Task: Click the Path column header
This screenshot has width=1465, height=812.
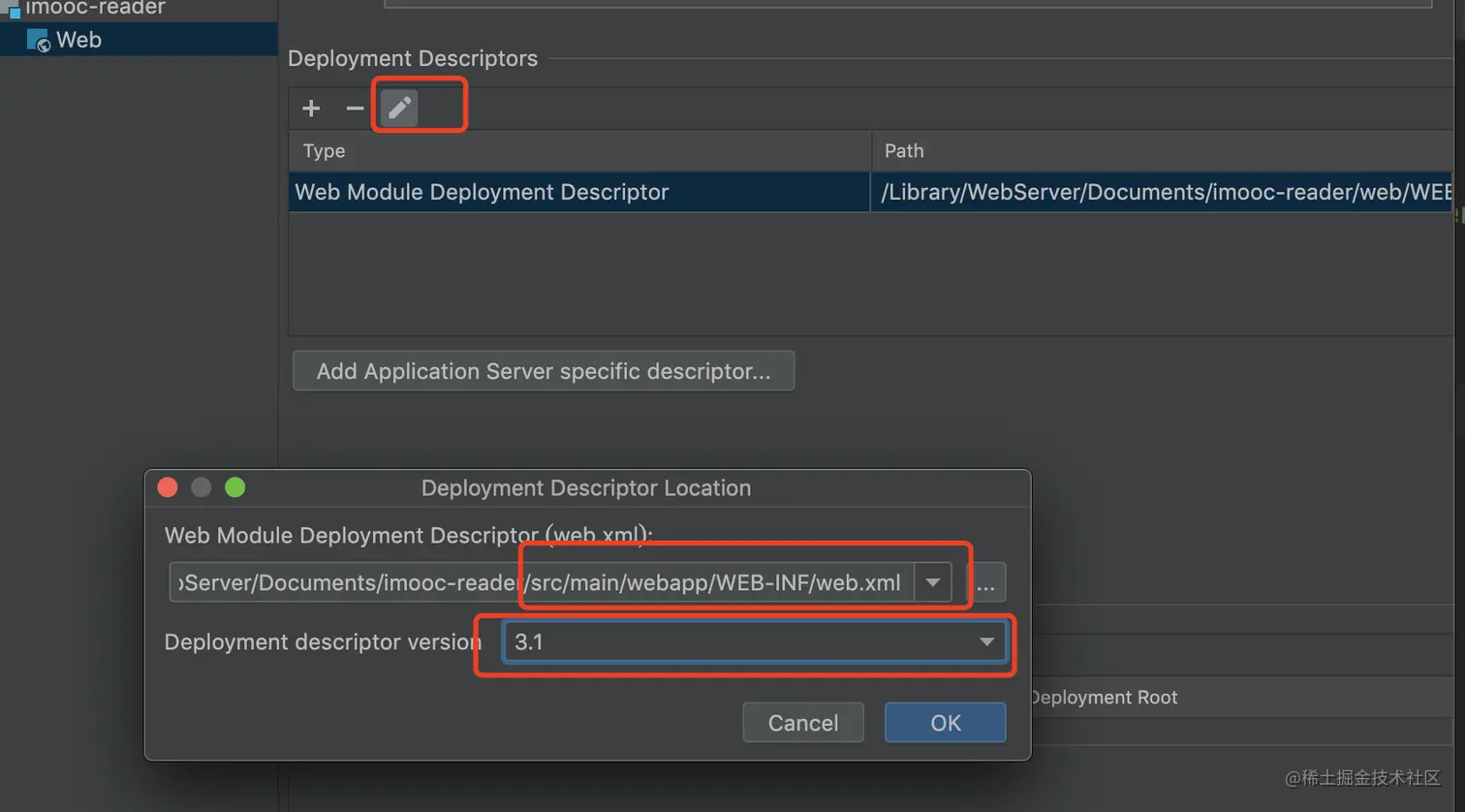Action: (904, 151)
